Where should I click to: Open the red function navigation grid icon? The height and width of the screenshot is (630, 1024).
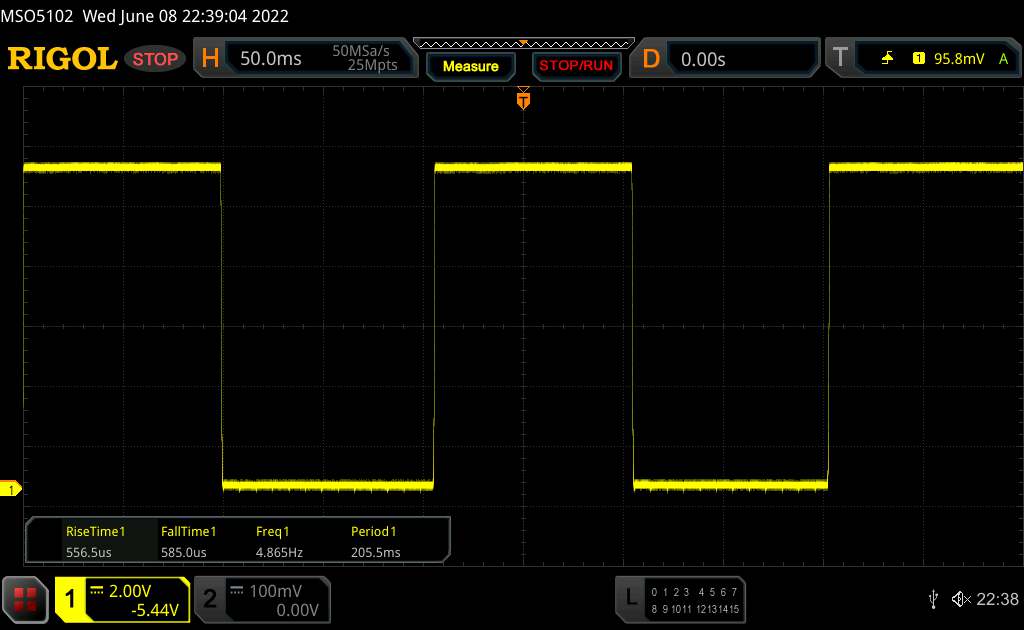point(25,599)
